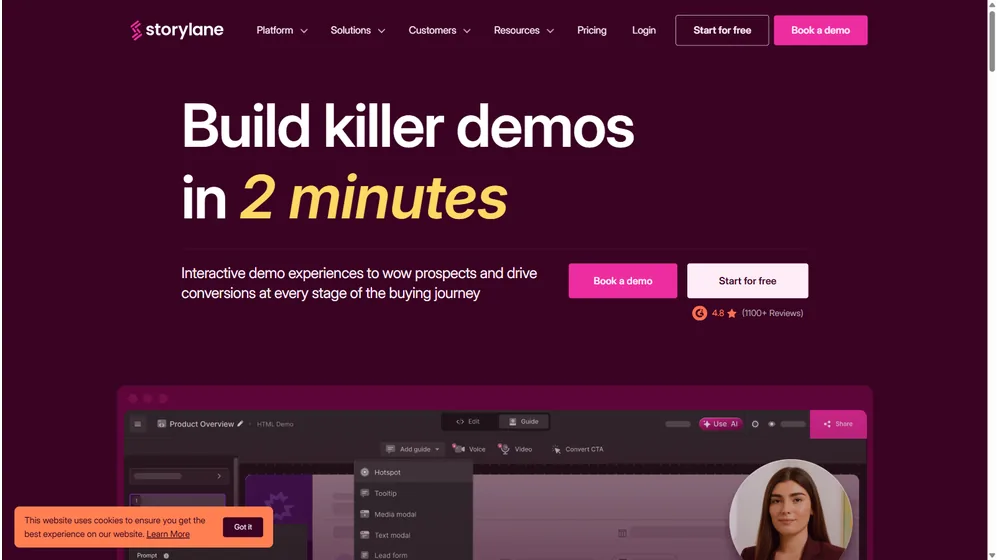
Task: Select Lead form from guide menu
Action: tap(413, 554)
